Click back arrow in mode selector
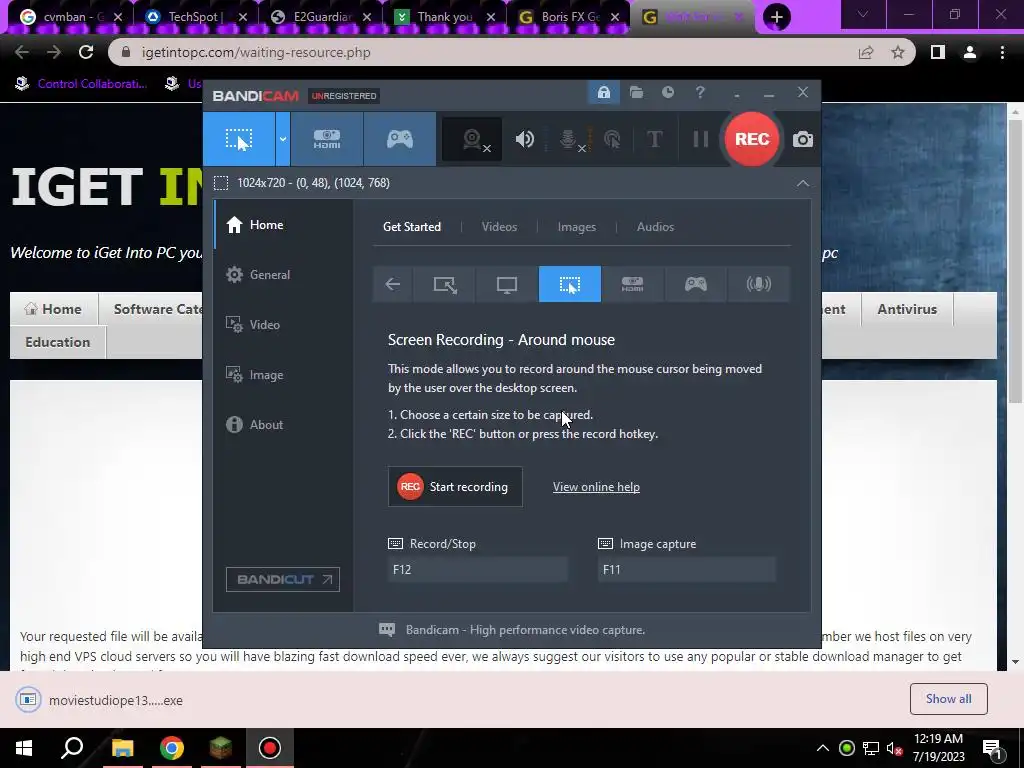The width and height of the screenshot is (1024, 768). pyautogui.click(x=392, y=284)
